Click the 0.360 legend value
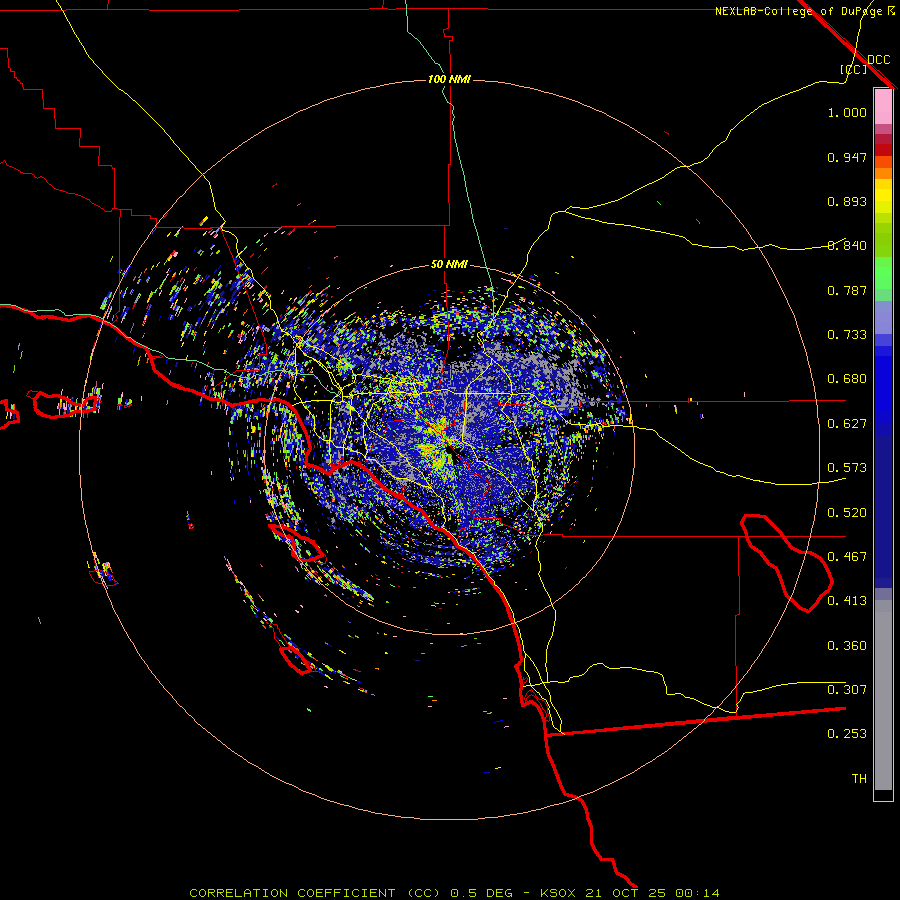 pyautogui.click(x=847, y=646)
